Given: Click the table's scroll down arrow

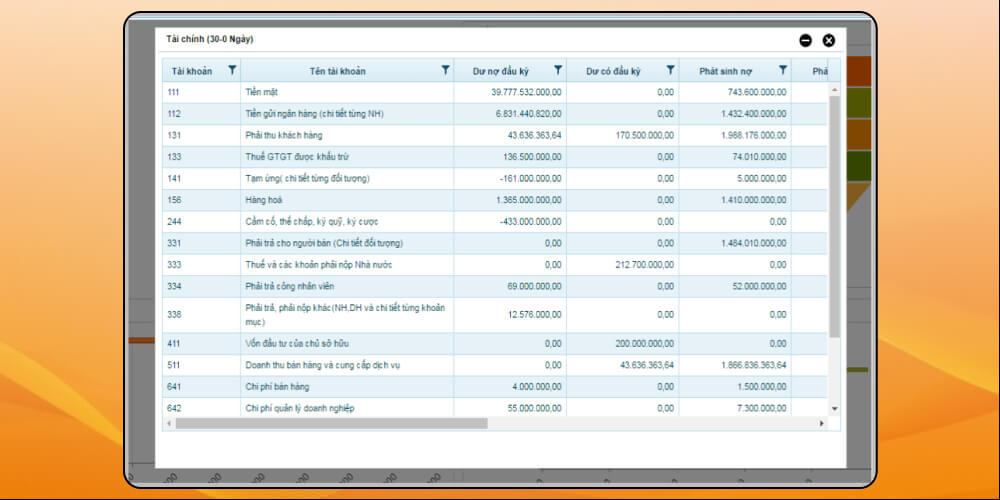Looking at the screenshot, I should coord(835,408).
